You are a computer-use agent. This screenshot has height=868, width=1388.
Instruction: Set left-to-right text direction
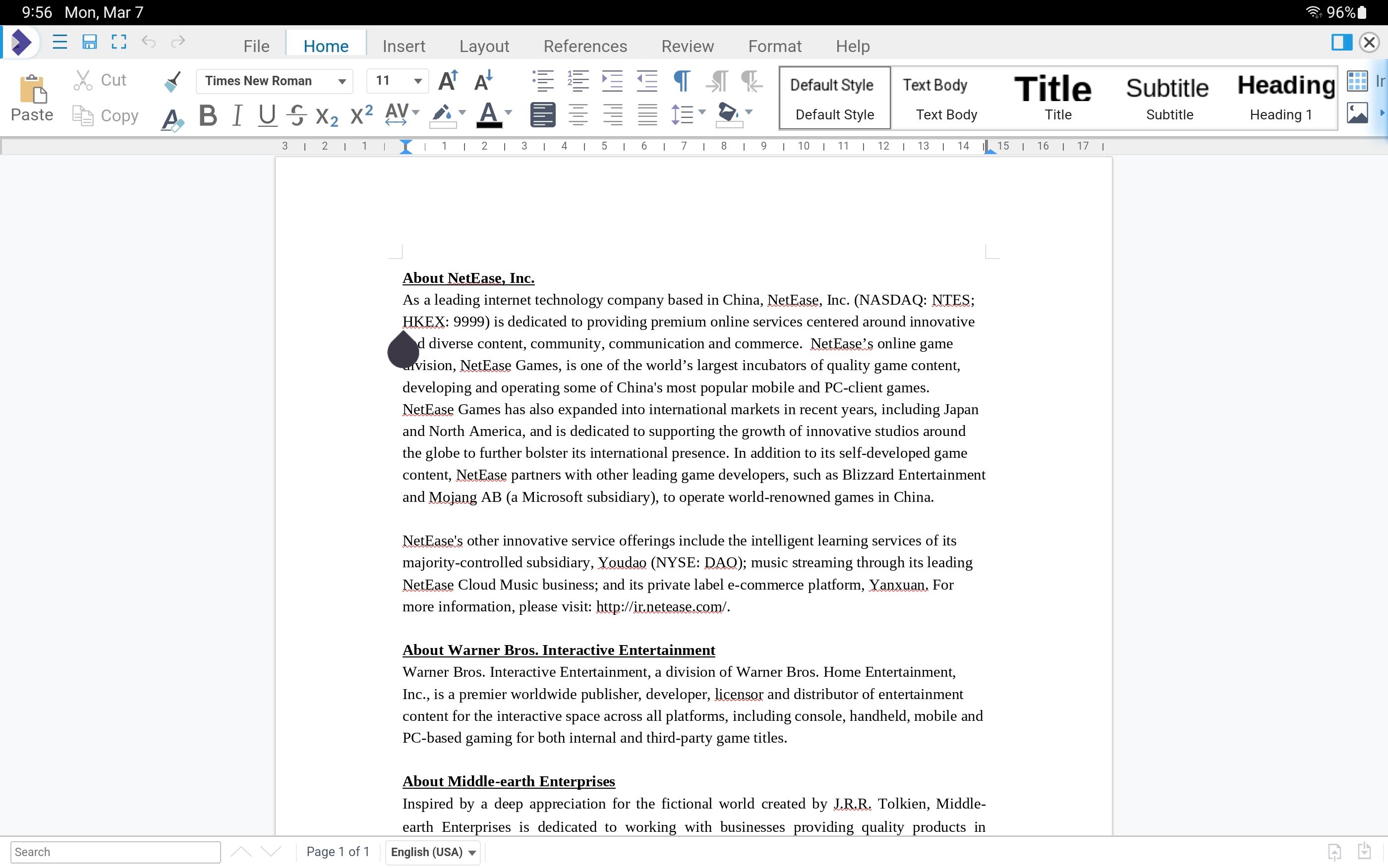click(x=717, y=81)
